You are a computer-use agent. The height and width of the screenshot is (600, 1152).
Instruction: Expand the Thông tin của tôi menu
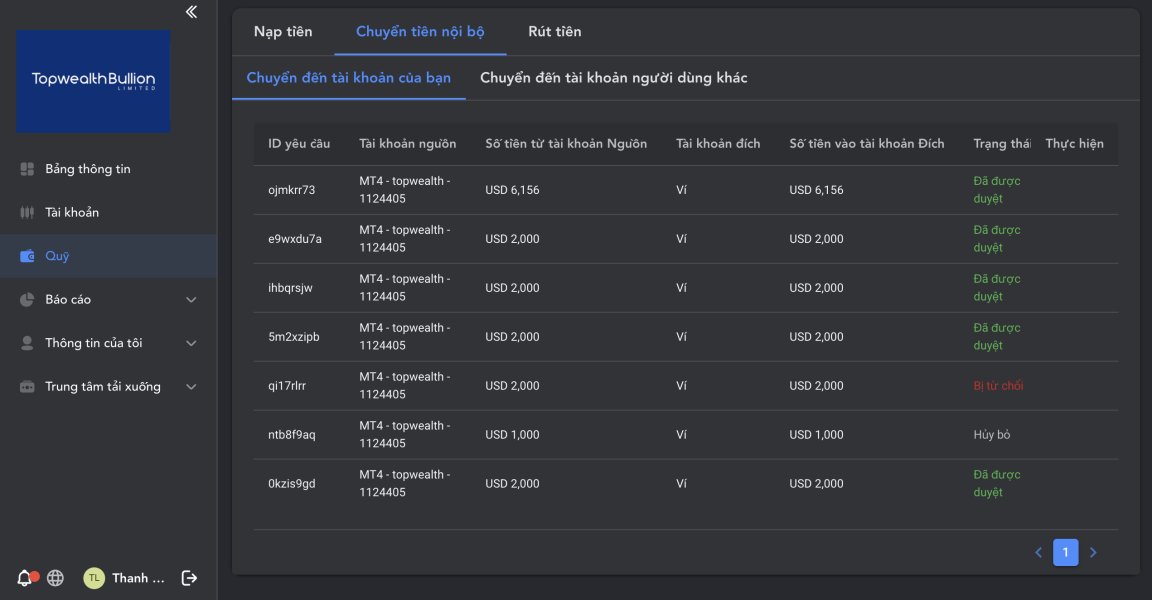pyautogui.click(x=191, y=343)
